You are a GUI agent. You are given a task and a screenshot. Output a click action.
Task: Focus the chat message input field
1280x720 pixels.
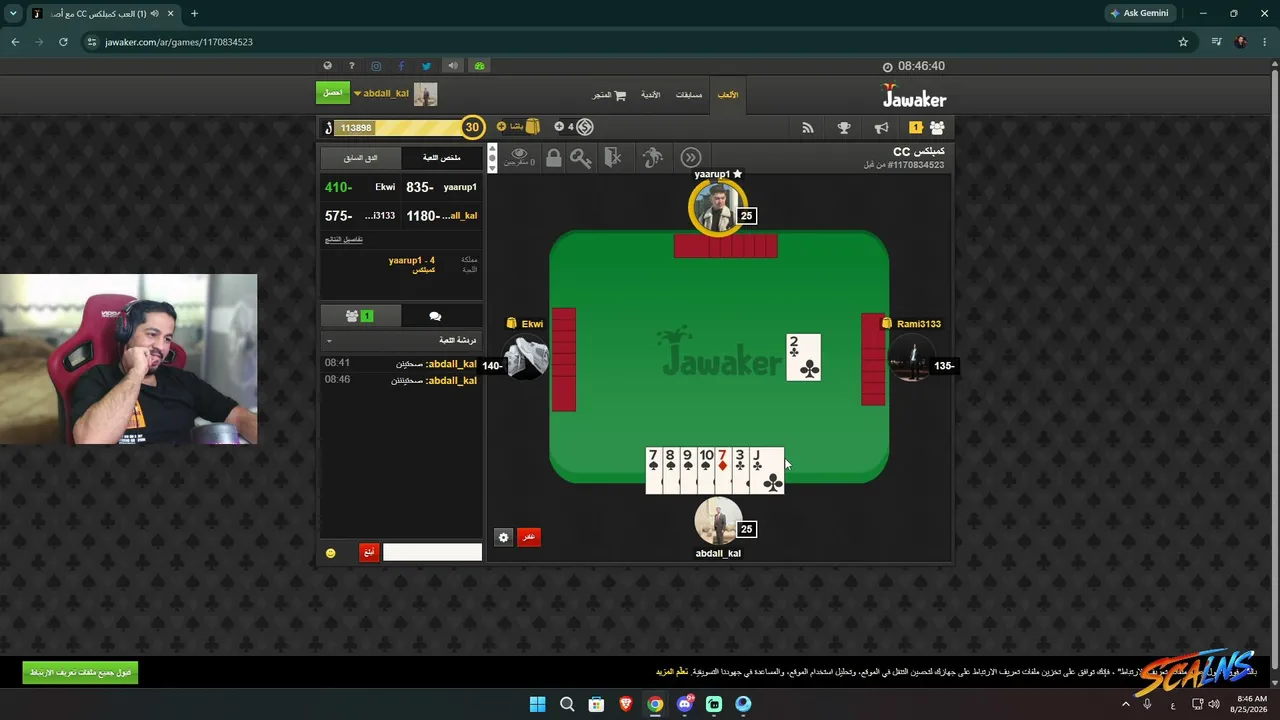pos(432,552)
